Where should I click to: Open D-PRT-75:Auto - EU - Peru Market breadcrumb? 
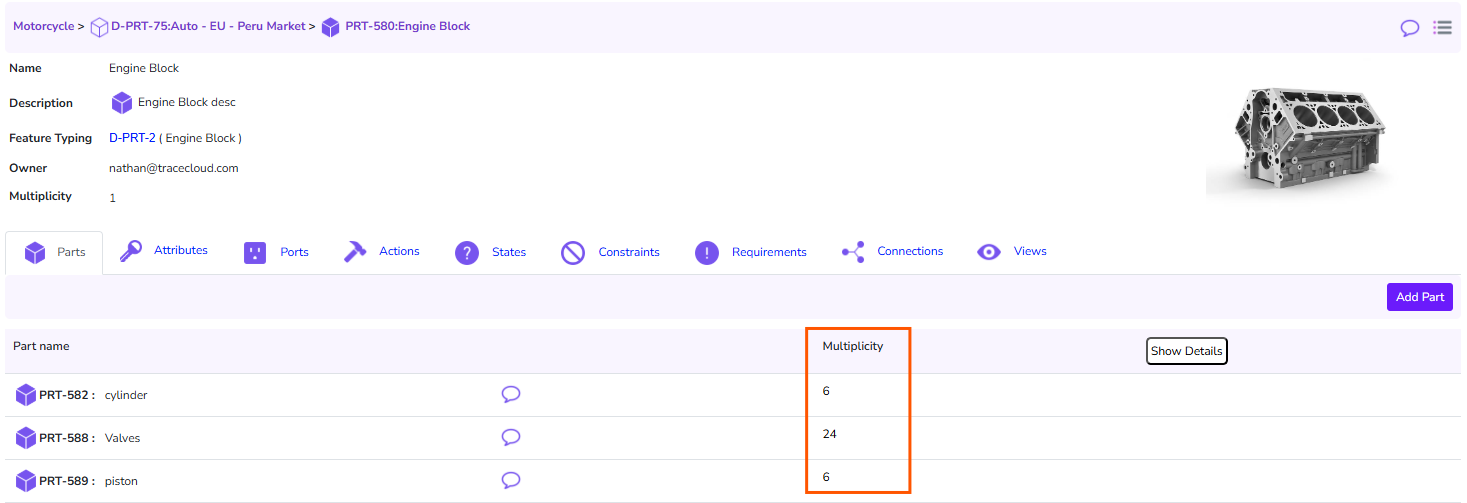point(208,26)
